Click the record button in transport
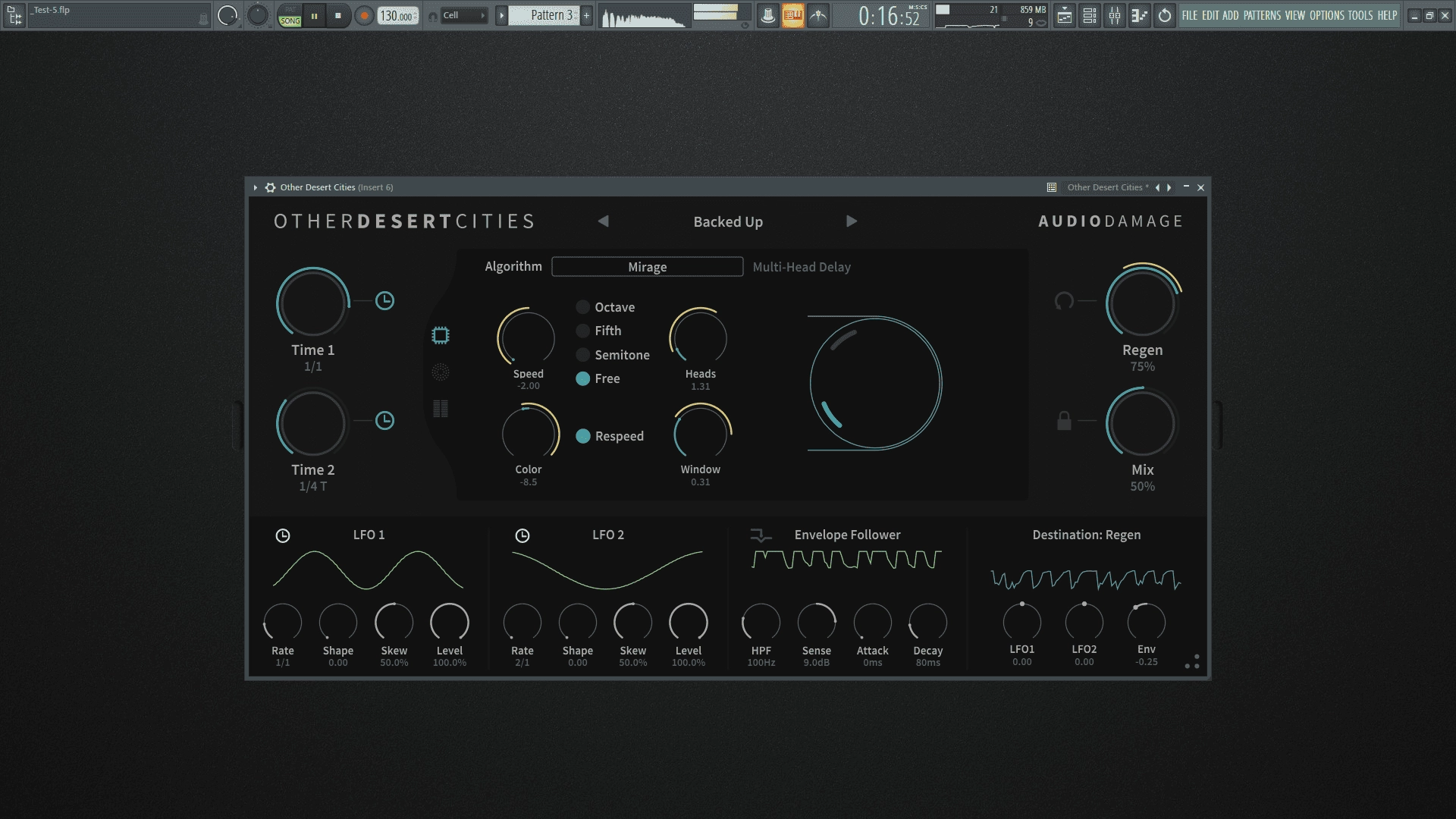This screenshot has width=1456, height=819. tap(364, 15)
